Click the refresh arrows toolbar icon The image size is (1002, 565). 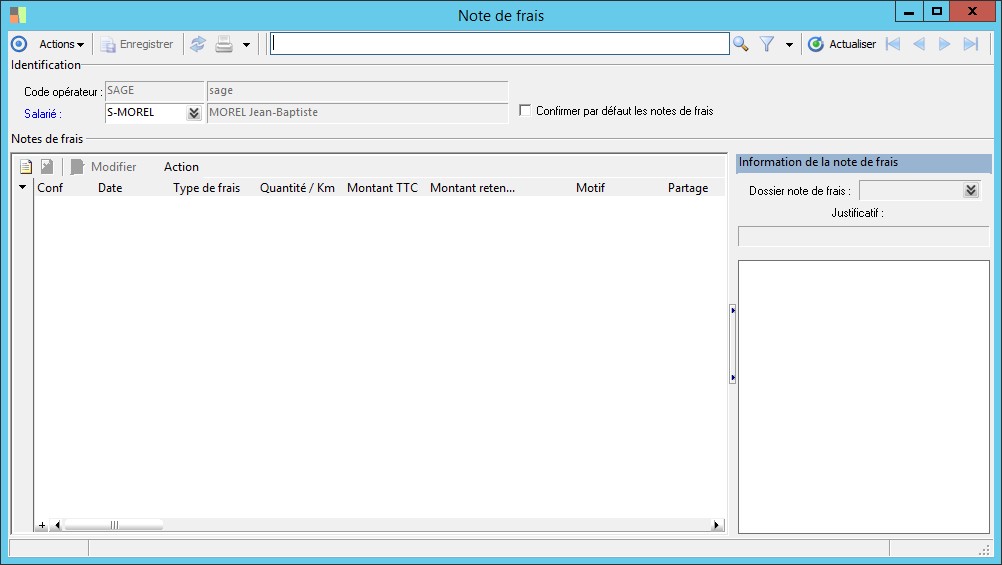click(198, 44)
